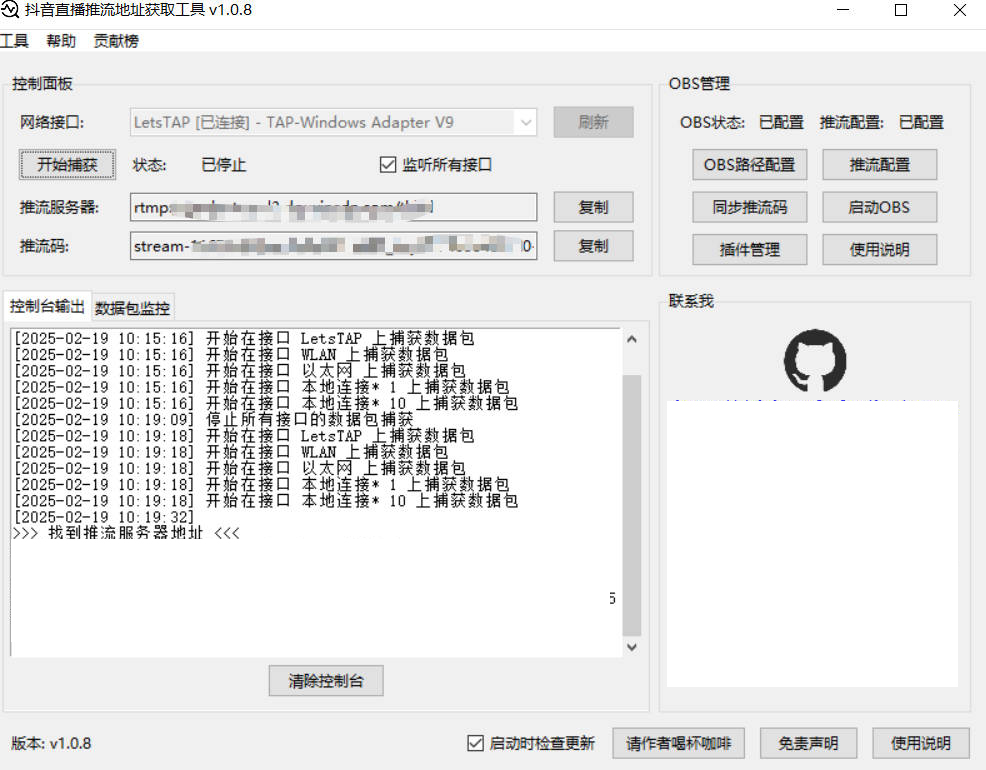Viewport: 986px width, 770px height.
Task: Click the 开始捕获 button
Action: click(67, 165)
